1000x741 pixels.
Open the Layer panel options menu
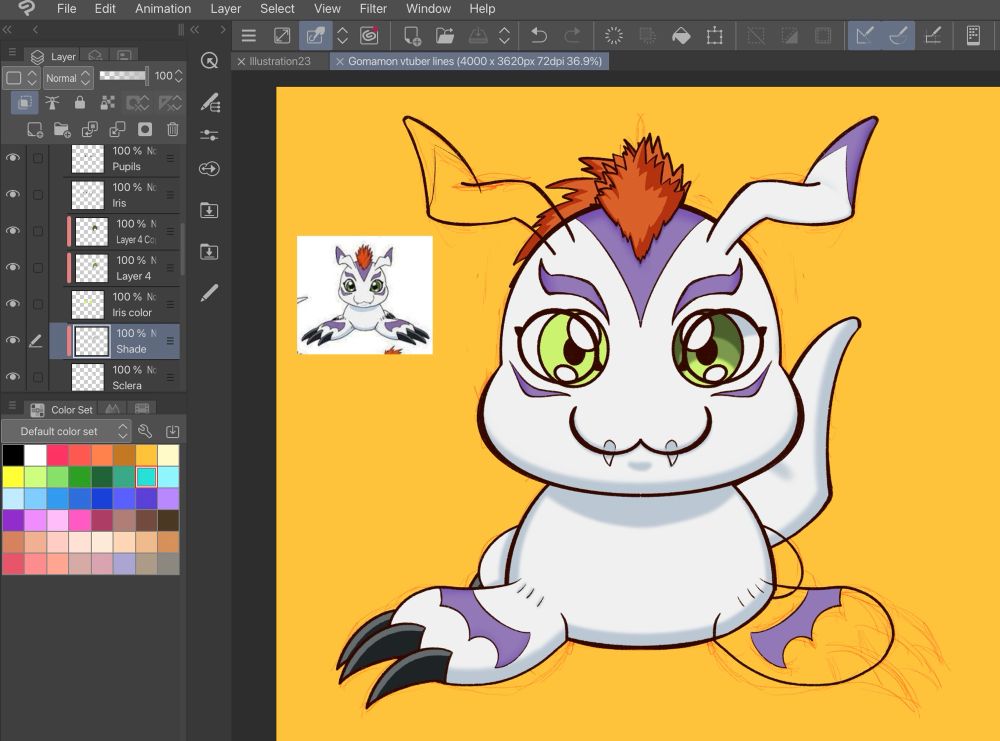point(11,52)
